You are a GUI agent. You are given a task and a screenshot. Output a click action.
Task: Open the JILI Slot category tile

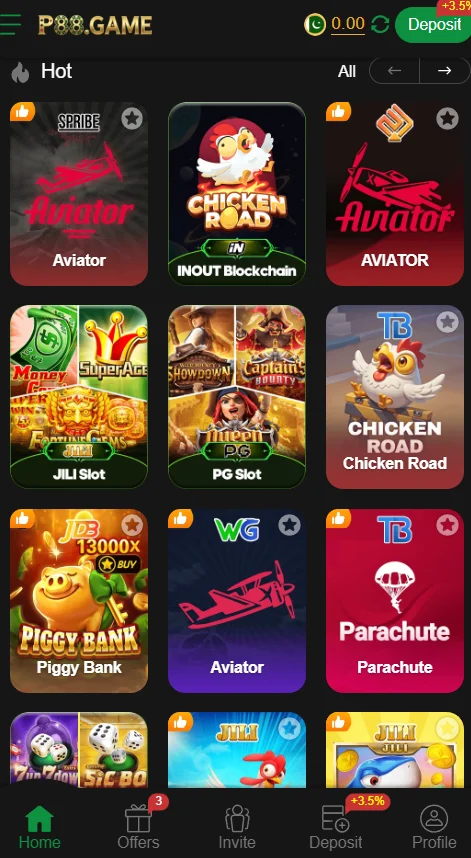click(x=79, y=396)
